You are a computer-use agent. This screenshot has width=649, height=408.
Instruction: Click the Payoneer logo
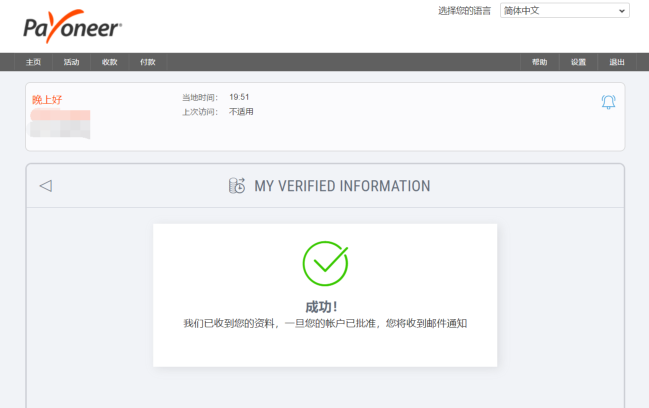point(73,28)
